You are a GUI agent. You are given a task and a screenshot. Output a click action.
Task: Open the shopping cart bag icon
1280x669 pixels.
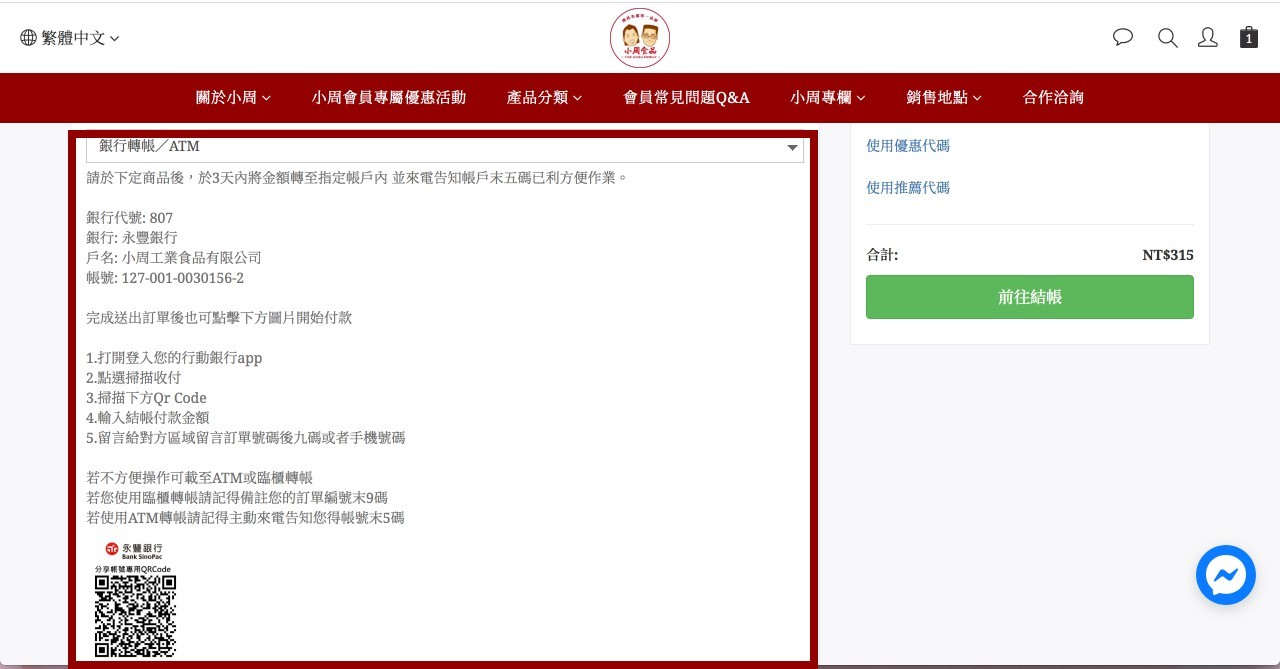click(1249, 37)
